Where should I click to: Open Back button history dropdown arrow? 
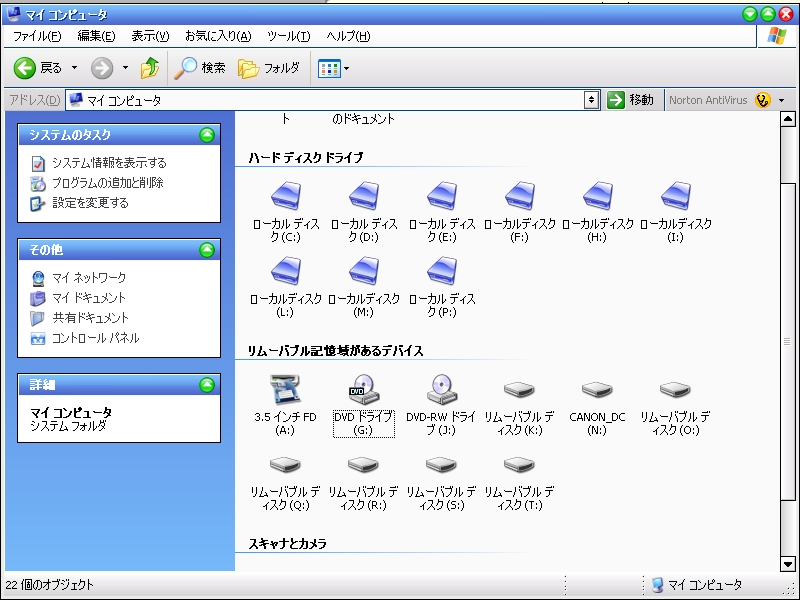click(74, 68)
